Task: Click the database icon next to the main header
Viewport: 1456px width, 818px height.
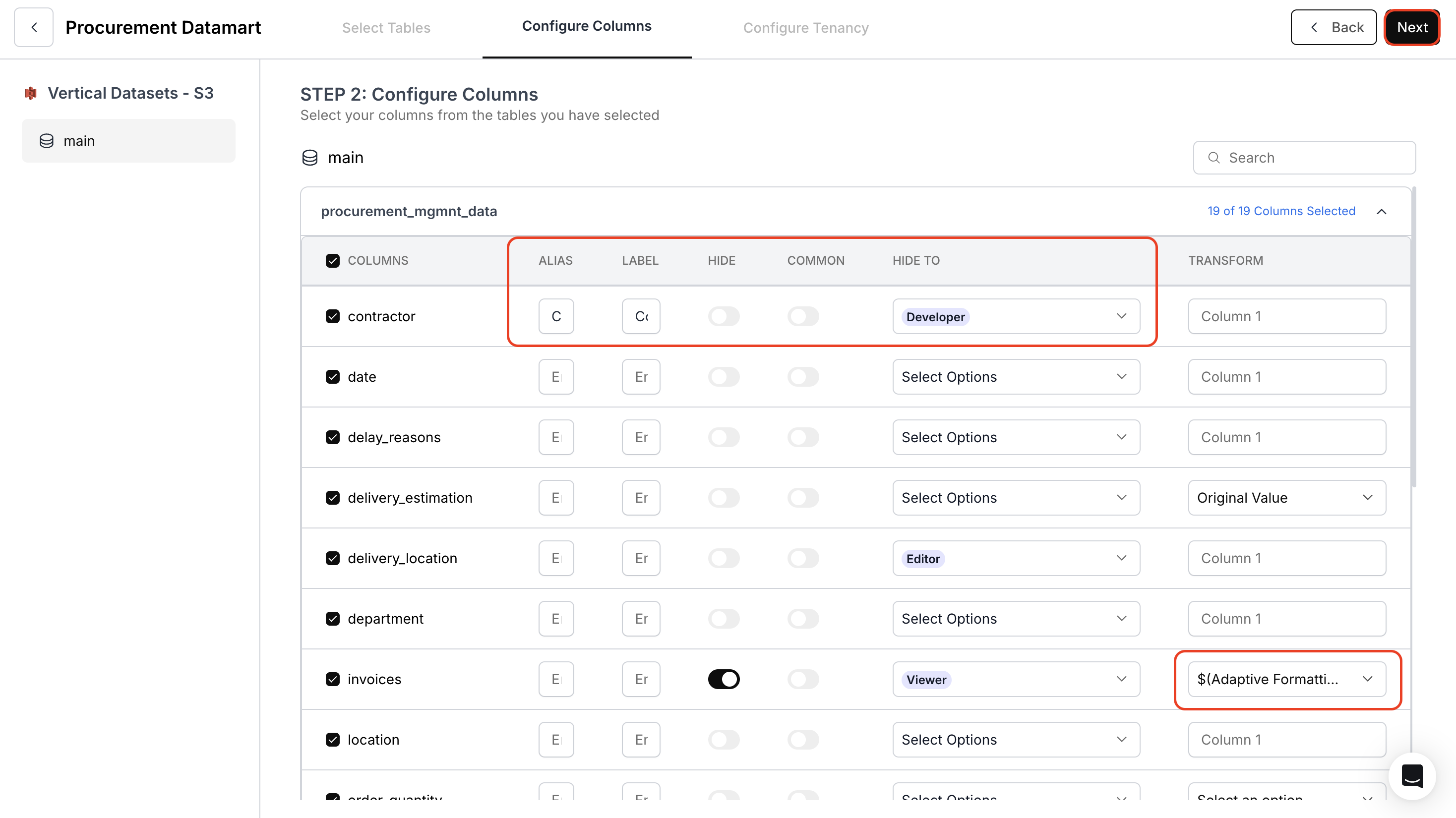Action: 310,158
